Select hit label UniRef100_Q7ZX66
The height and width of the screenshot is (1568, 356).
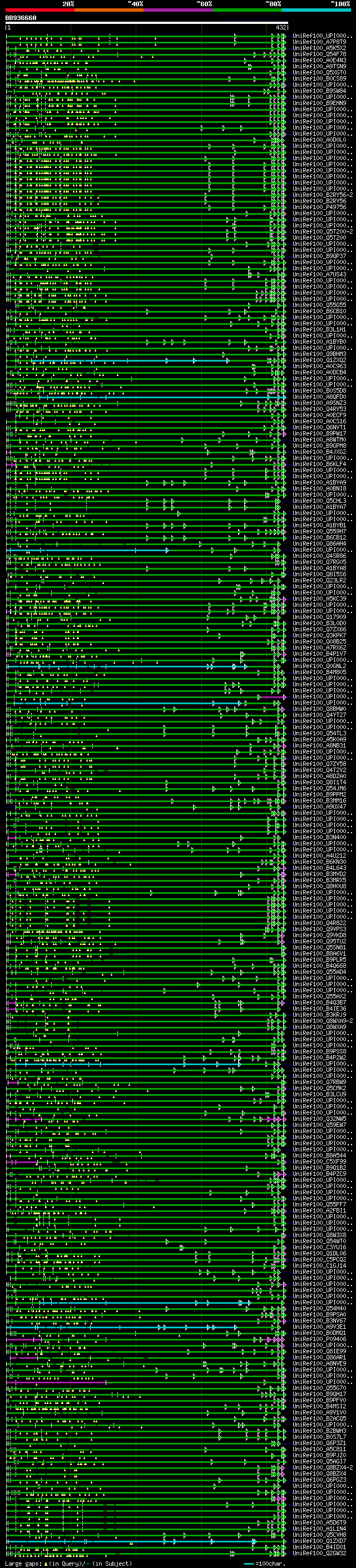(319, 629)
